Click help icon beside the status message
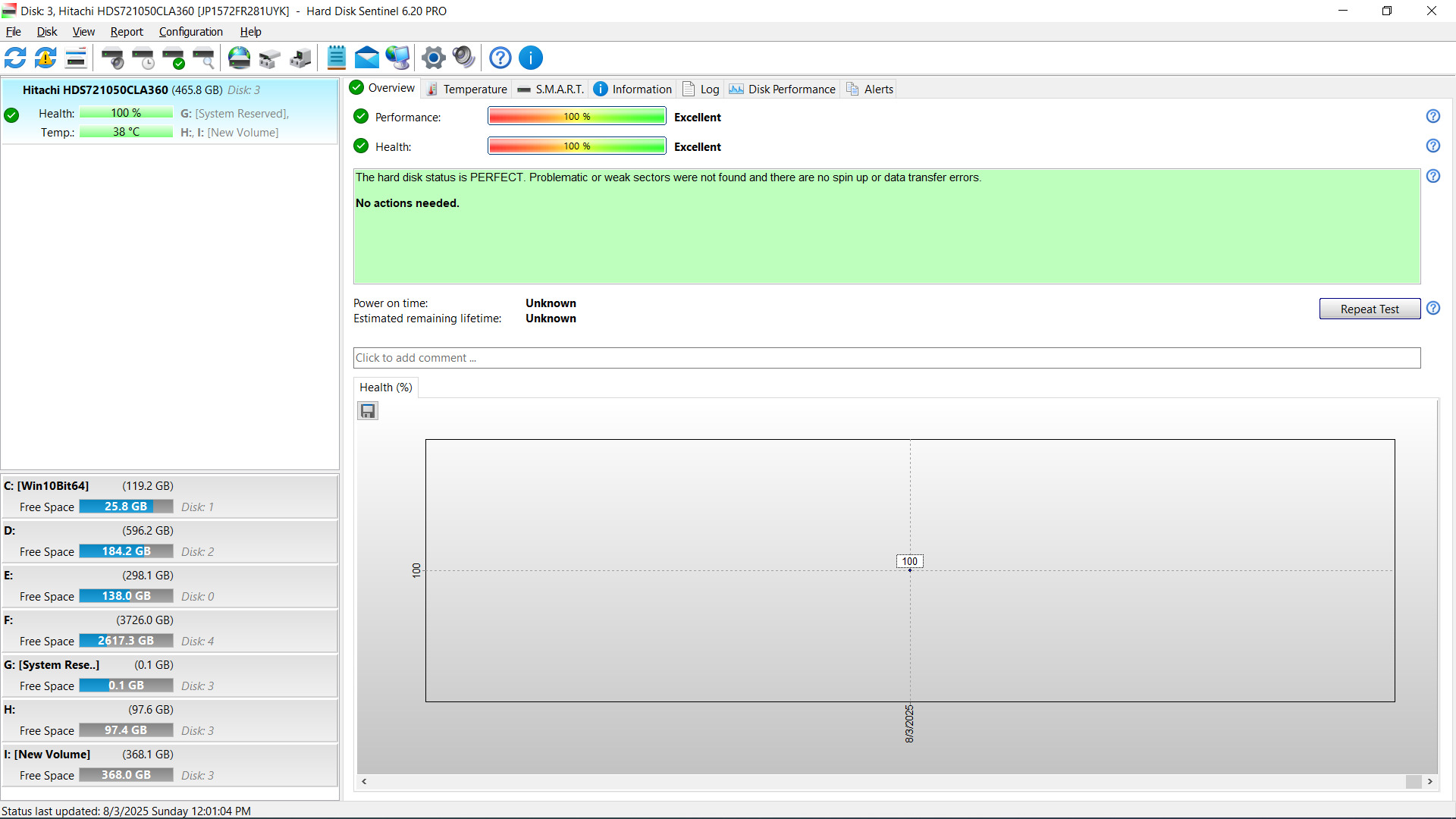The width and height of the screenshot is (1456, 819). click(x=1433, y=176)
